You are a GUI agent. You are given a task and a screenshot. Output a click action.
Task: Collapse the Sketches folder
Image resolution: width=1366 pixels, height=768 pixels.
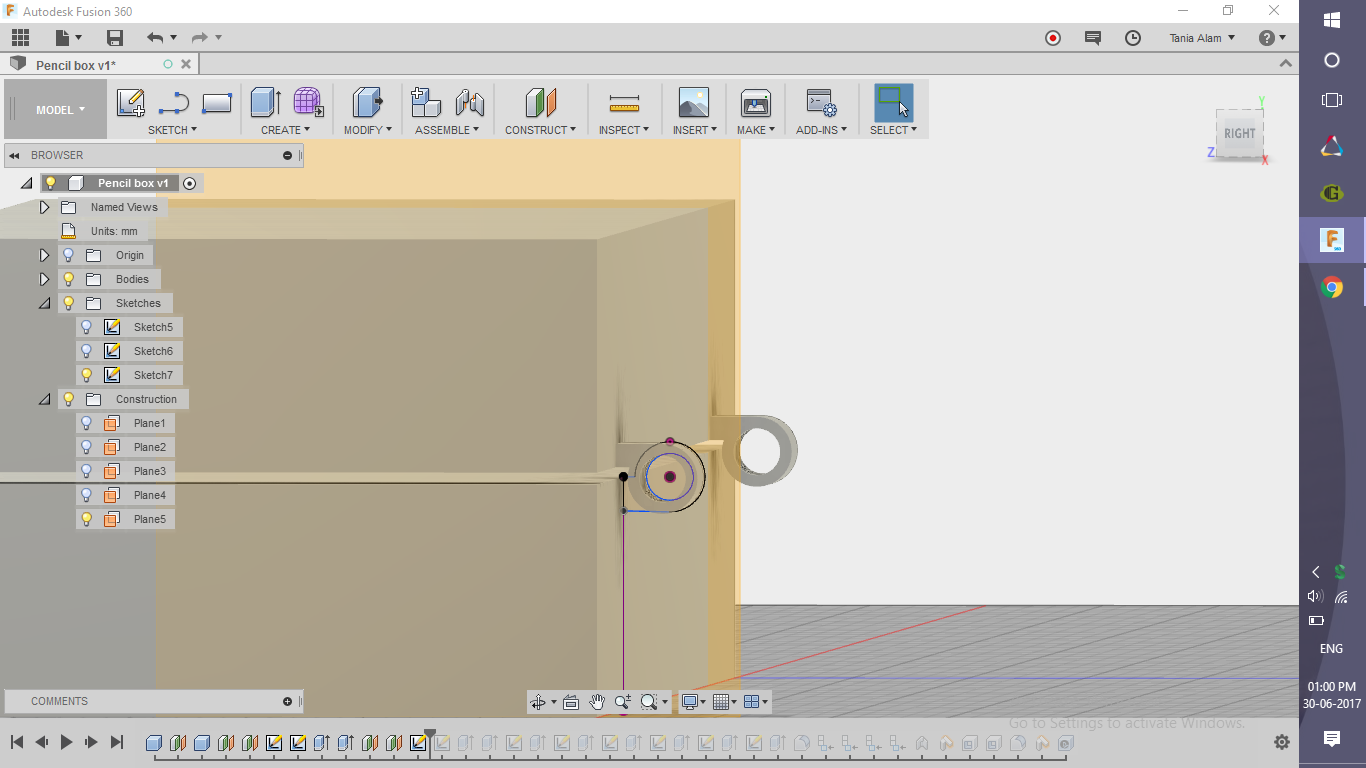click(x=44, y=303)
